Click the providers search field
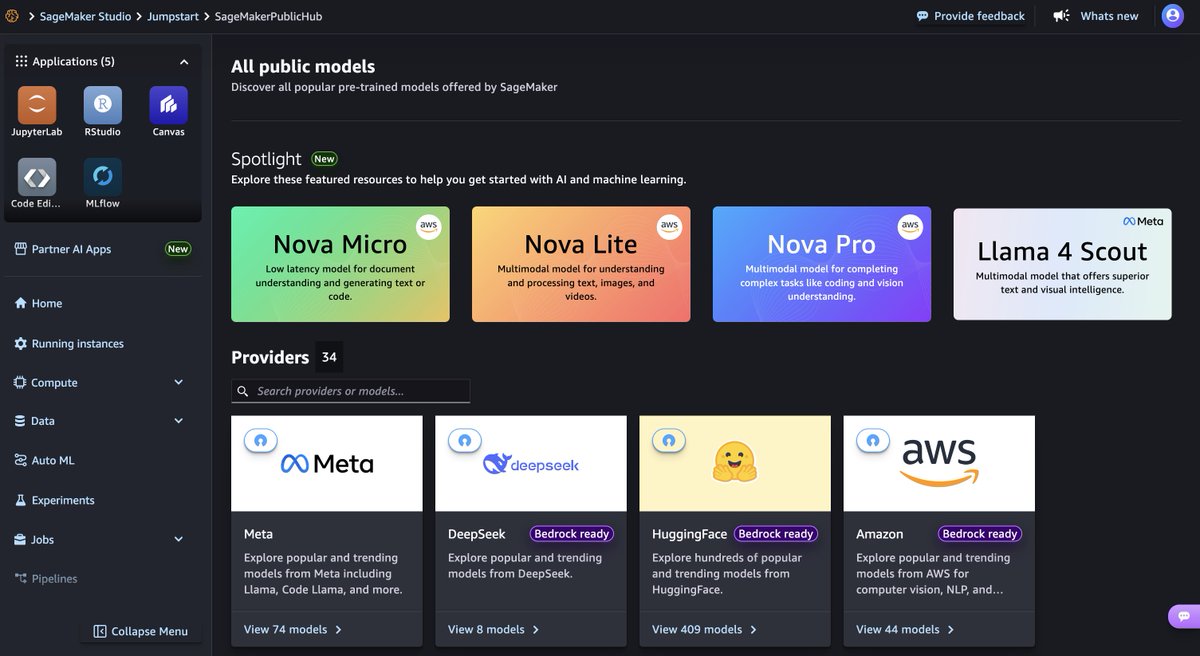Screen dimensions: 1200x656 pos(350,390)
